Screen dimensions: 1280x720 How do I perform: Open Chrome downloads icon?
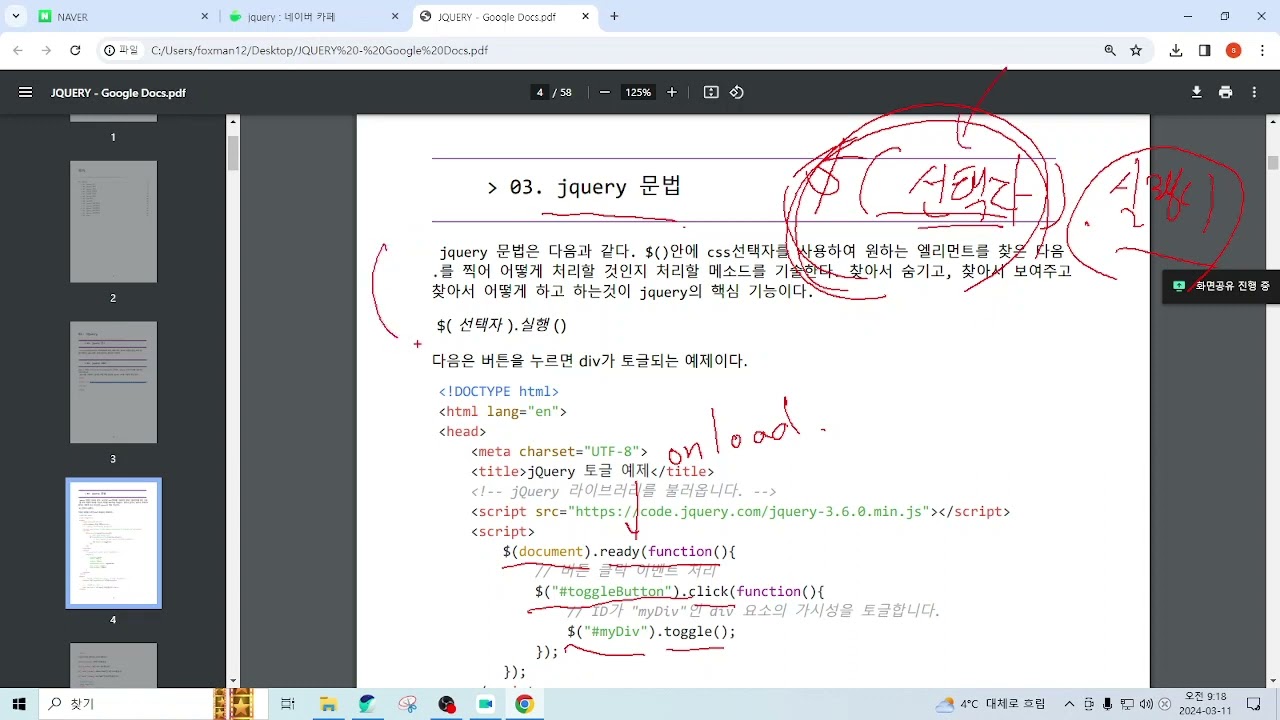click(x=1176, y=50)
